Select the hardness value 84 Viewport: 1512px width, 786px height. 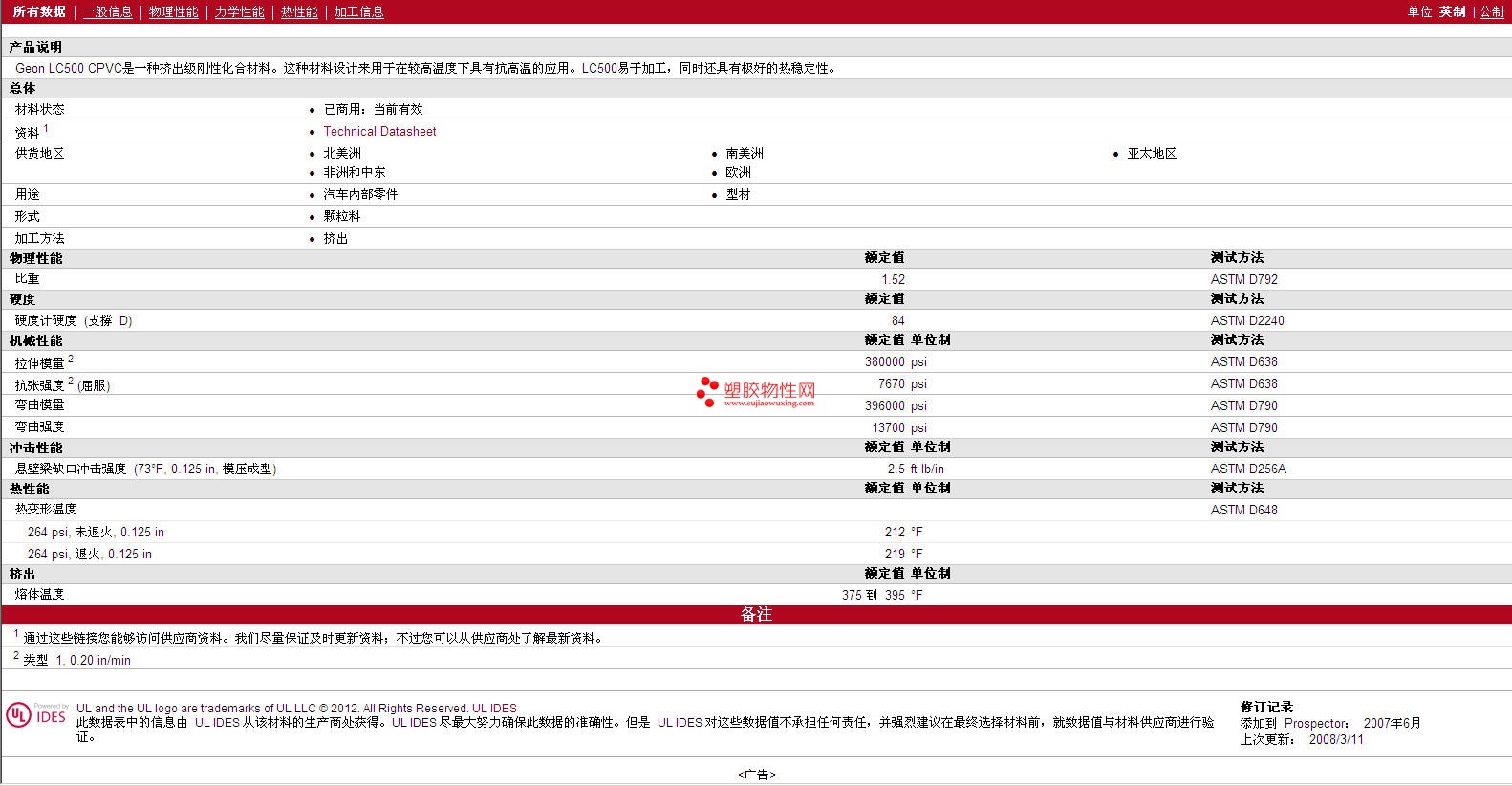(897, 320)
